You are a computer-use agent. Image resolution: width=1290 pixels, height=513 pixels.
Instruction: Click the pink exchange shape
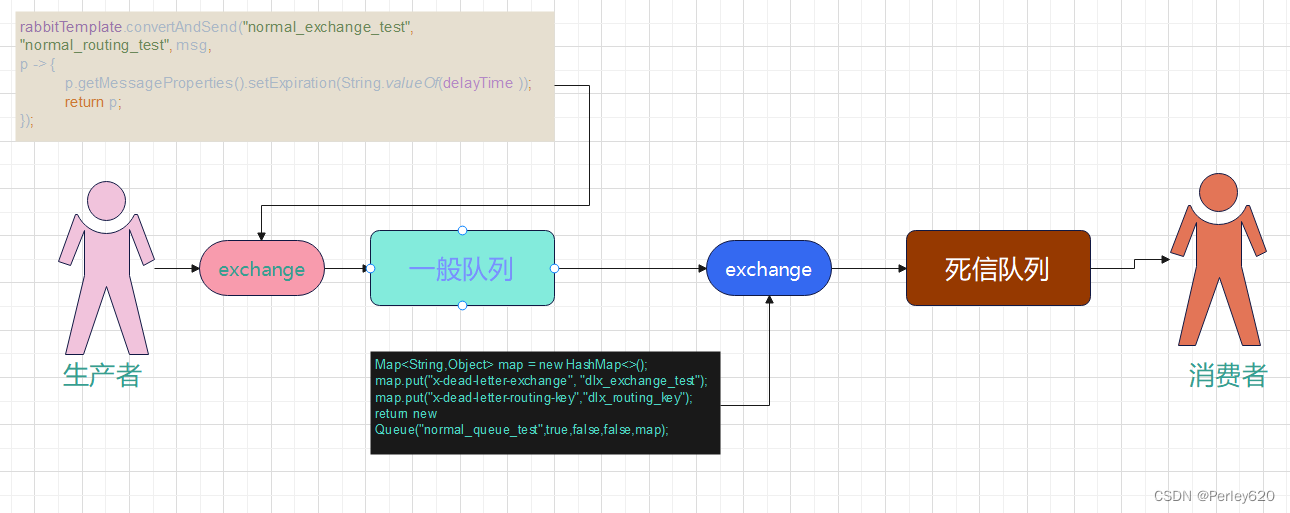click(262, 269)
